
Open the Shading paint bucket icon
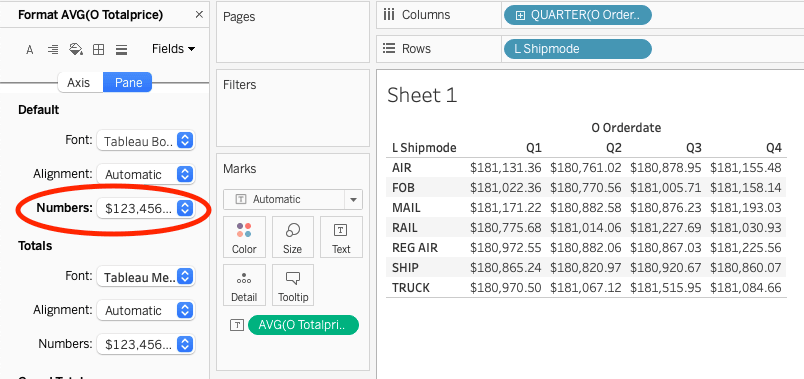click(x=75, y=49)
